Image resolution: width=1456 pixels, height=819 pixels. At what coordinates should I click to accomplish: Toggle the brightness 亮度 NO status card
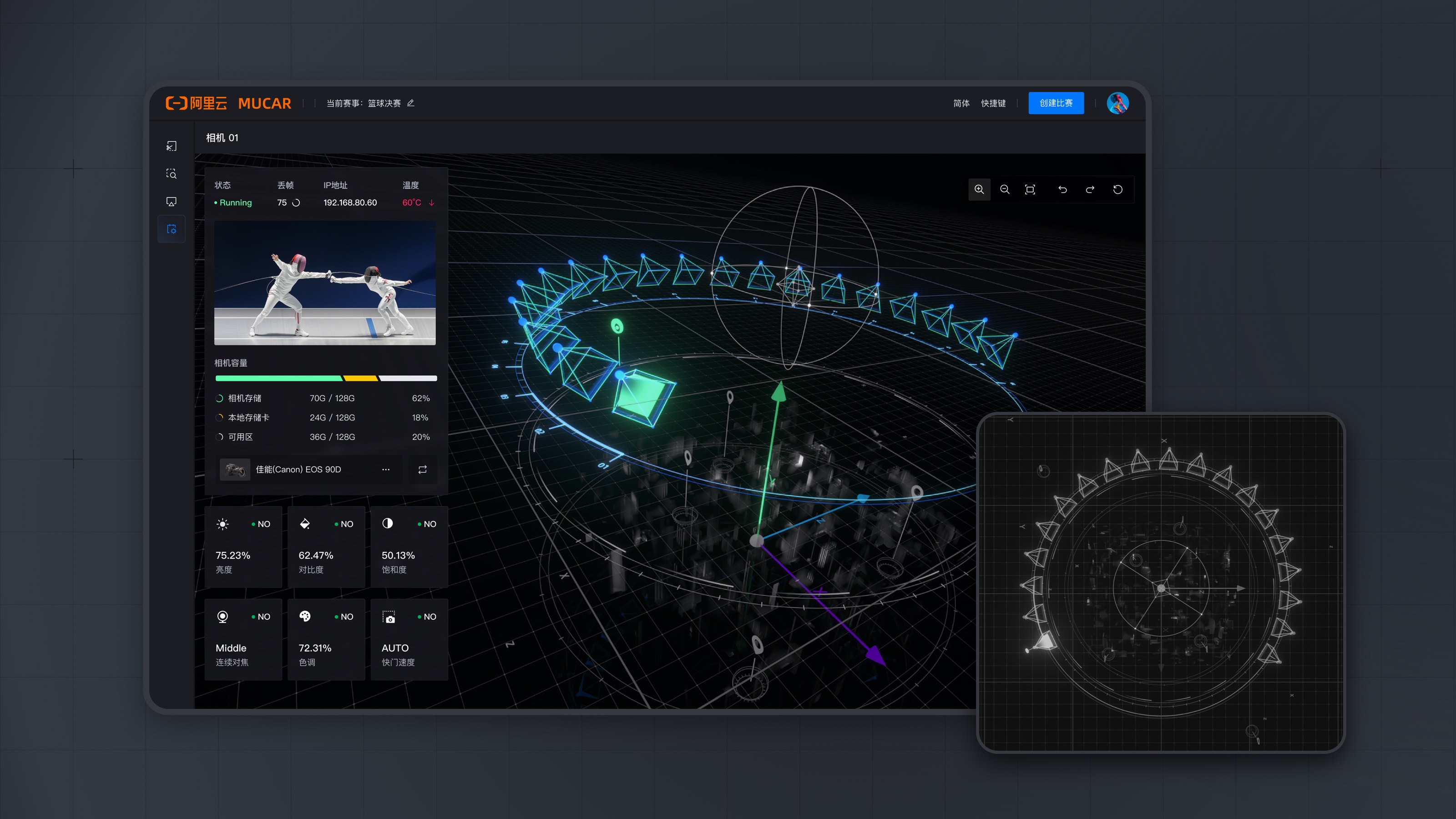(x=243, y=546)
